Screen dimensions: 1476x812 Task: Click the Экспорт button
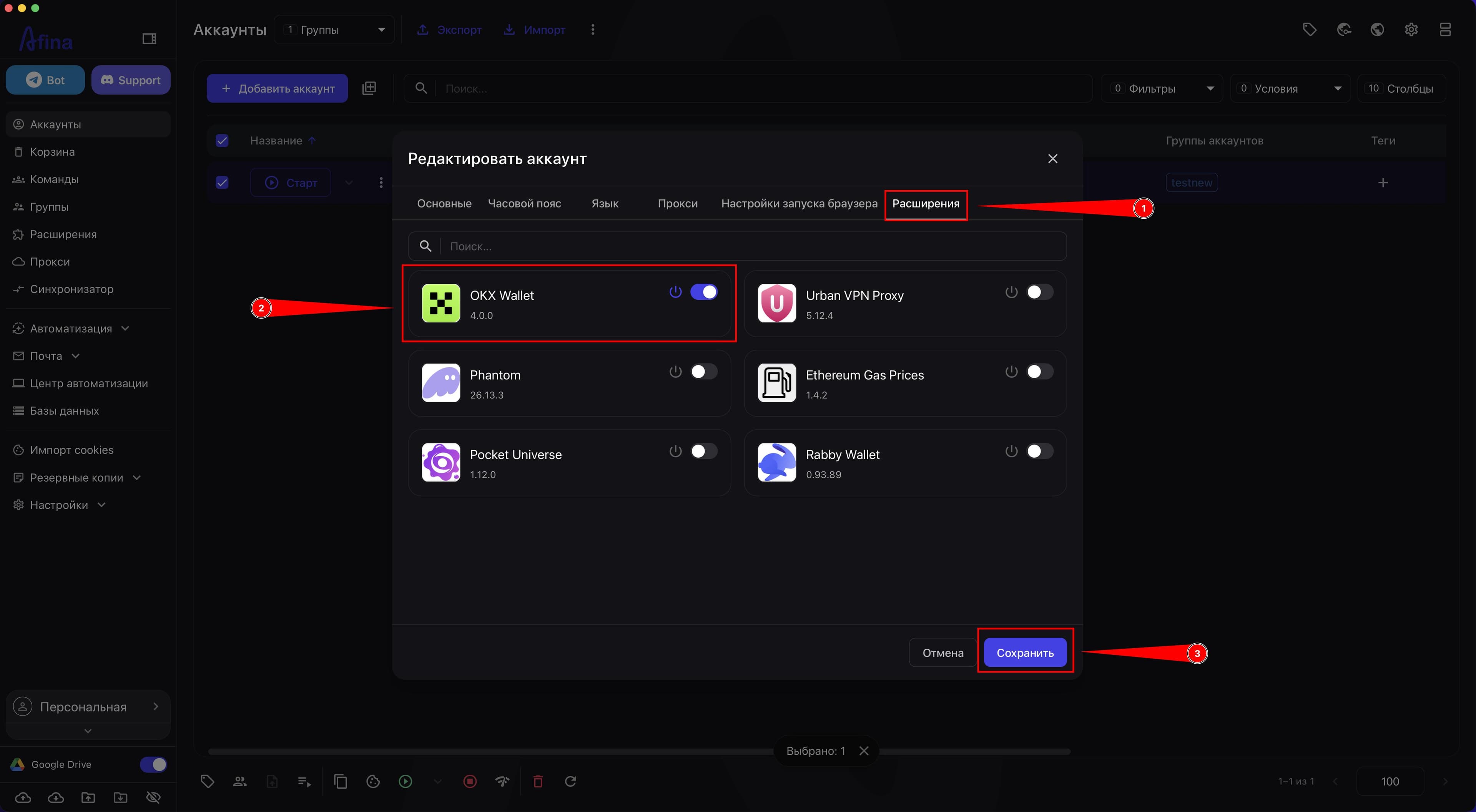449,29
